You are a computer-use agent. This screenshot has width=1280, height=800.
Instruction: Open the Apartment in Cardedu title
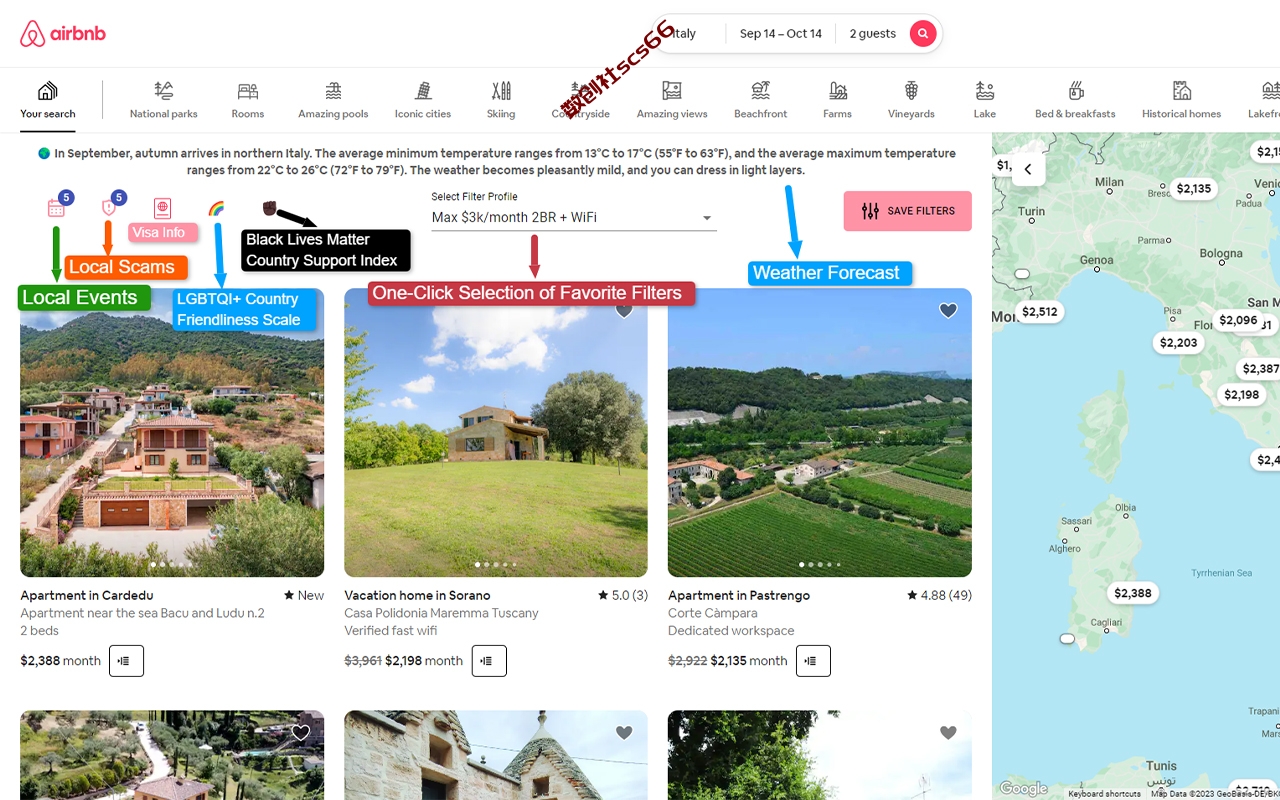[87, 595]
